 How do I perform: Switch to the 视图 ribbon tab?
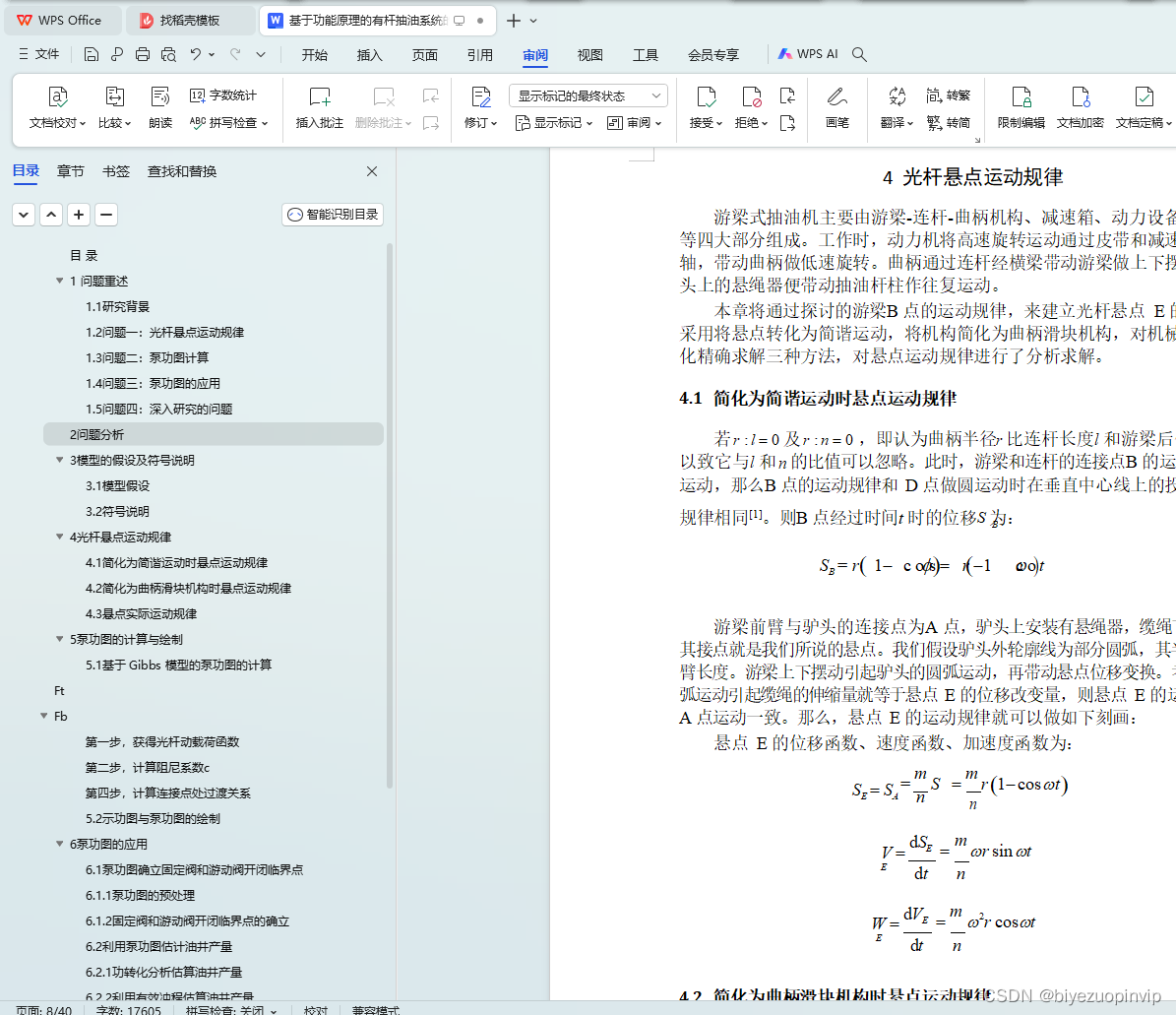[589, 55]
